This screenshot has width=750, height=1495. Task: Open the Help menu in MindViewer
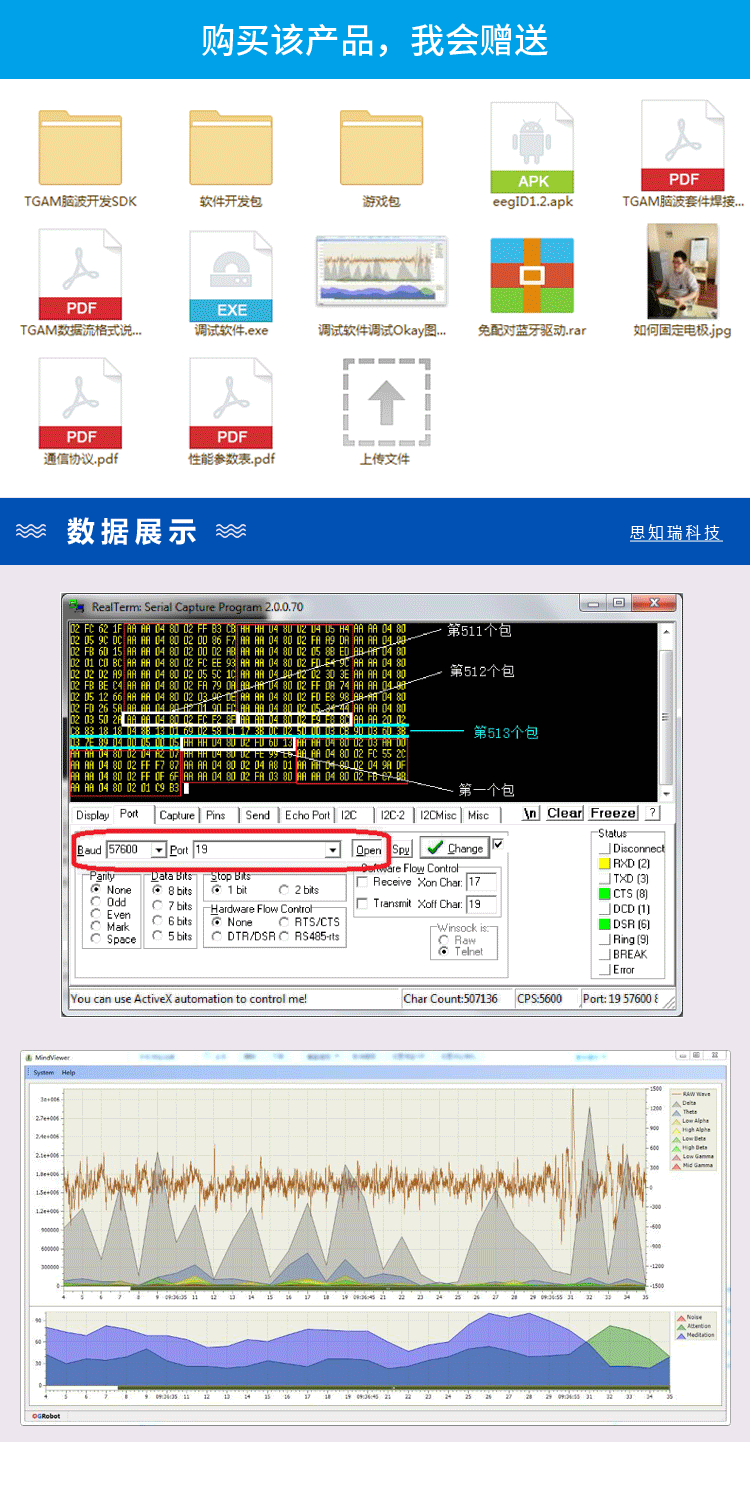[68, 1072]
